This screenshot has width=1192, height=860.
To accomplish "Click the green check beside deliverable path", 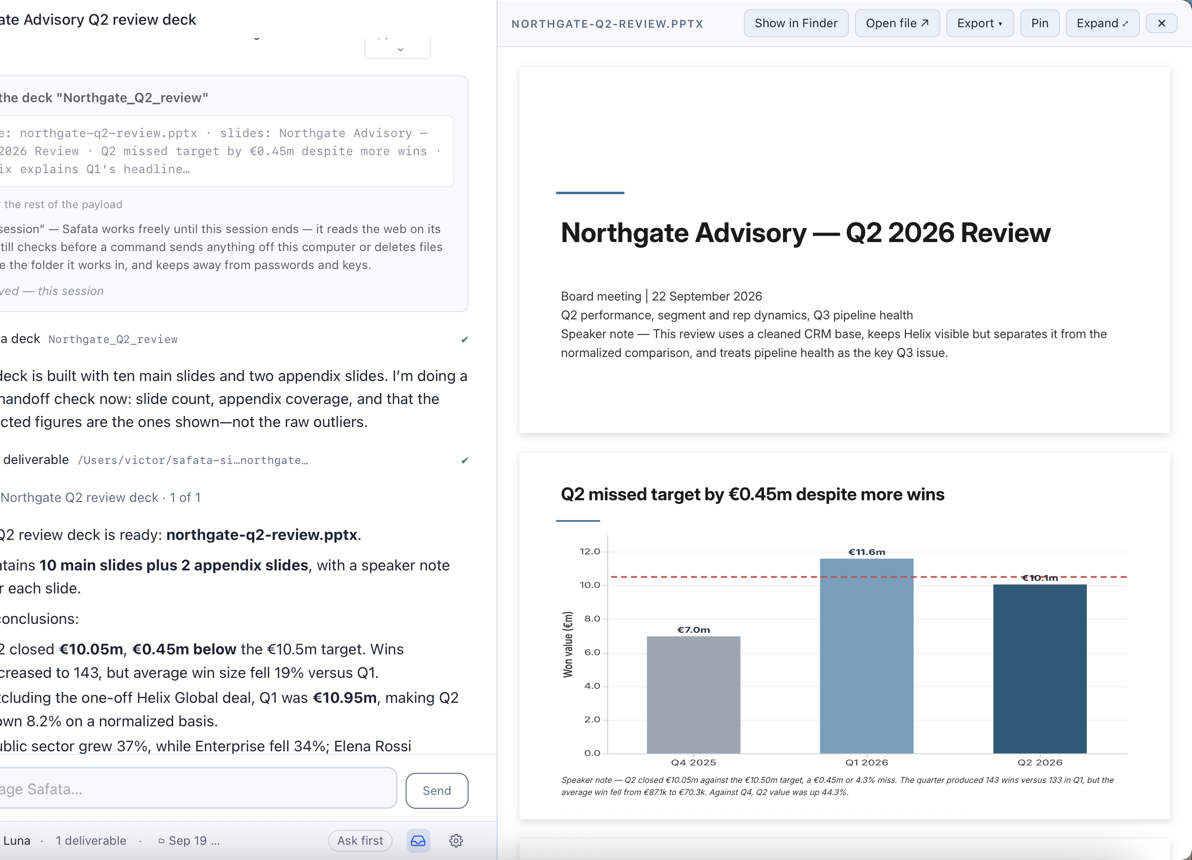I will (464, 460).
